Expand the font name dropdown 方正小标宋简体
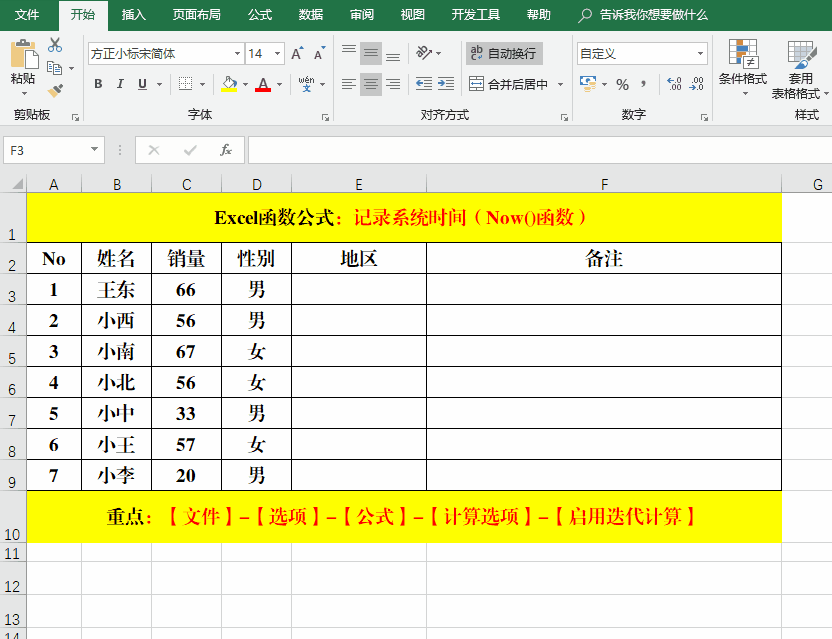This screenshot has width=832, height=639. [237, 54]
